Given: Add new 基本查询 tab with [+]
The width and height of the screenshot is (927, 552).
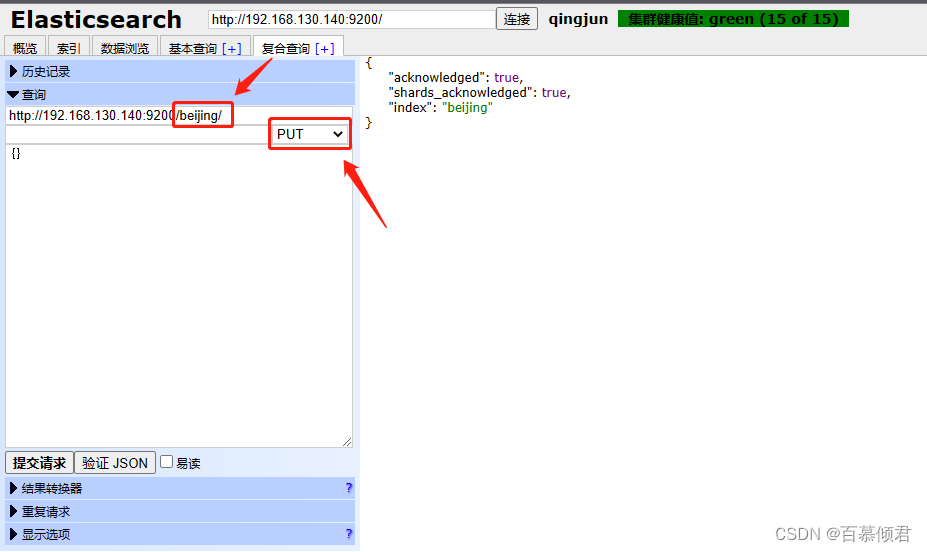Looking at the screenshot, I should tap(232, 48).
